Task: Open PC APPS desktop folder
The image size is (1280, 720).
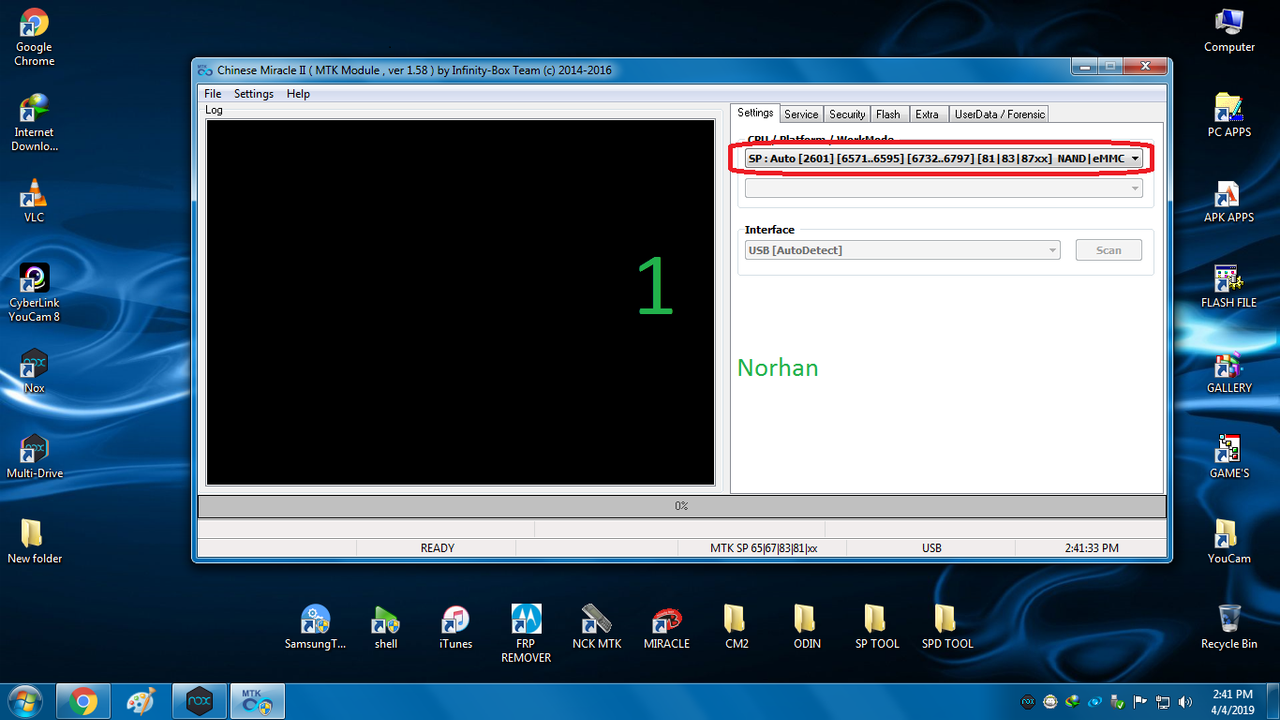Action: (x=1229, y=115)
